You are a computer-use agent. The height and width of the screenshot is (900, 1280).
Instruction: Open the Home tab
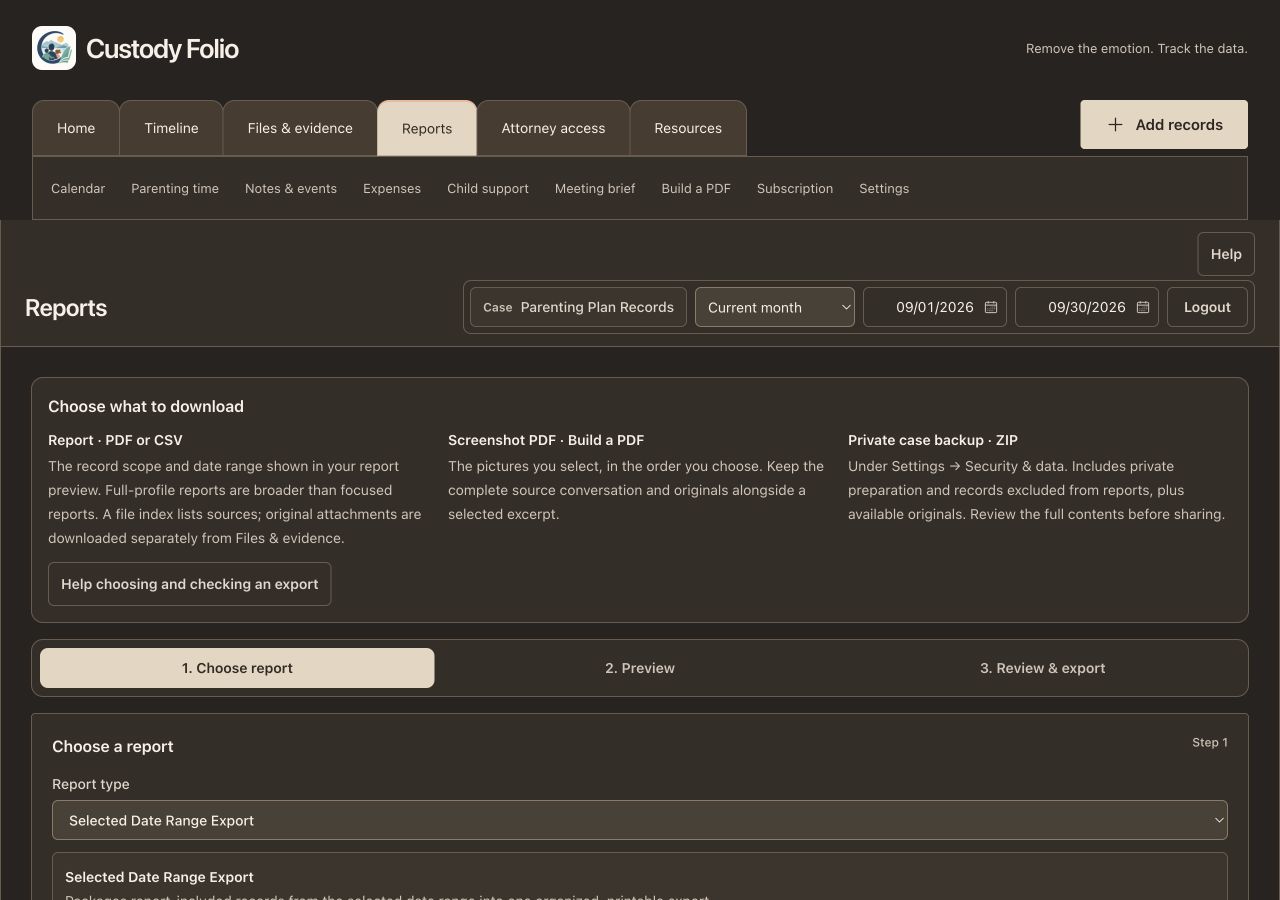76,128
